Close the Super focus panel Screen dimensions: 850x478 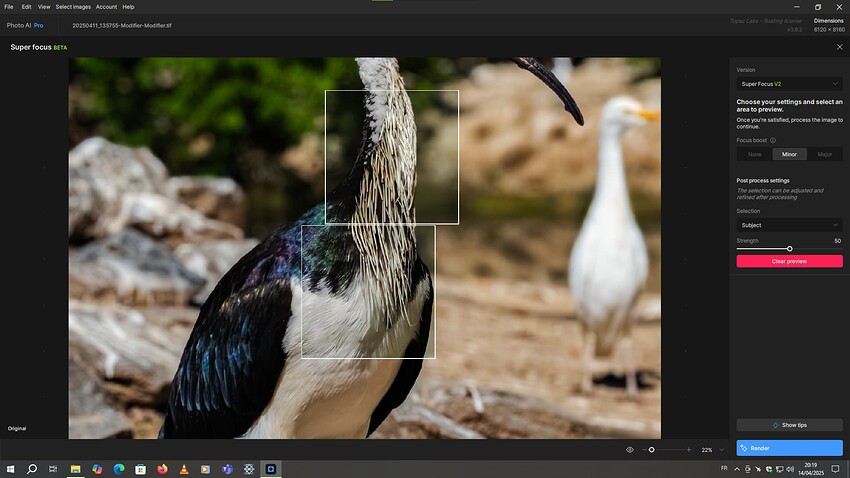(x=839, y=47)
